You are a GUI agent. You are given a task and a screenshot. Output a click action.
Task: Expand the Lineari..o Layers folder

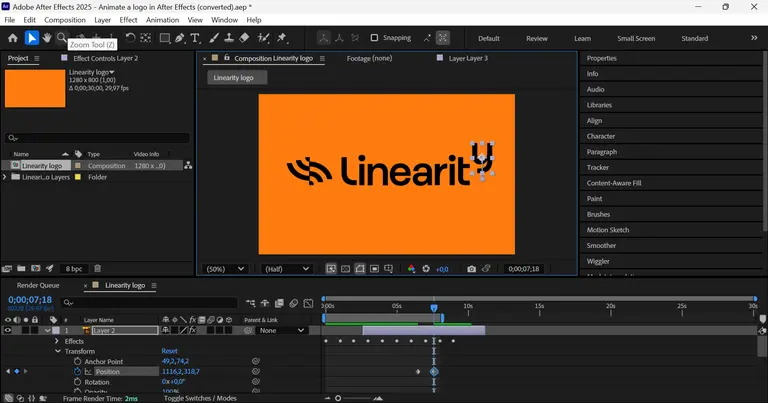[x=5, y=177]
